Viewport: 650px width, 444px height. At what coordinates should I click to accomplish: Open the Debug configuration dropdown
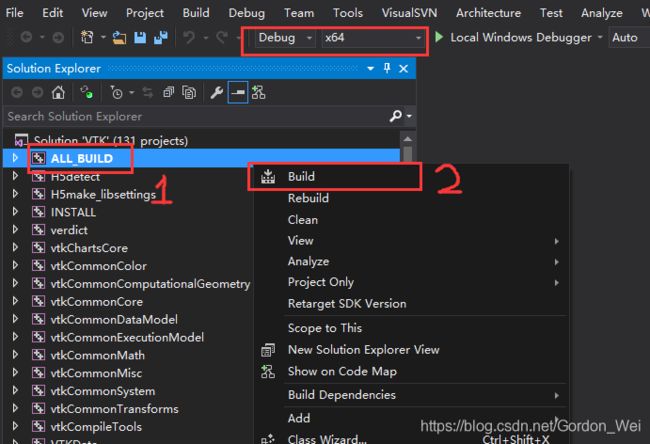click(x=284, y=38)
